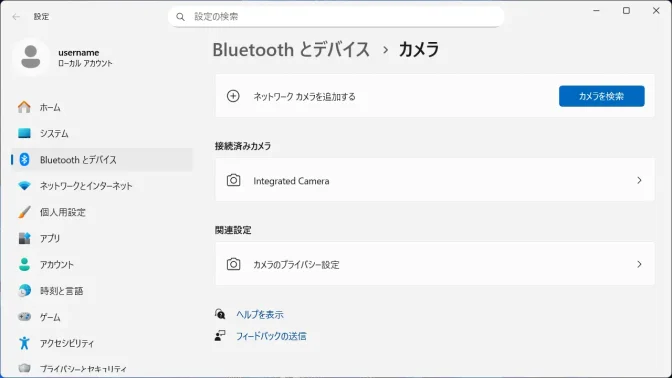Click the ホーム house icon
This screenshot has height=378, width=672.
click(24, 107)
